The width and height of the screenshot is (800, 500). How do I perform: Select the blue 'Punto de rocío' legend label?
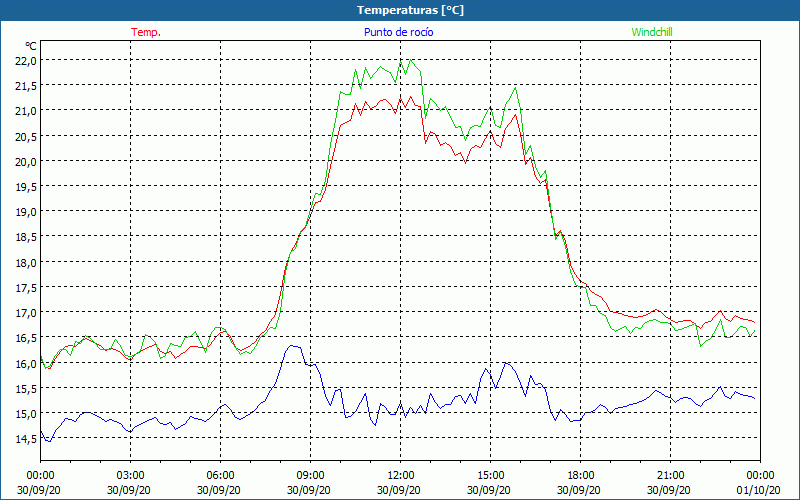398,32
